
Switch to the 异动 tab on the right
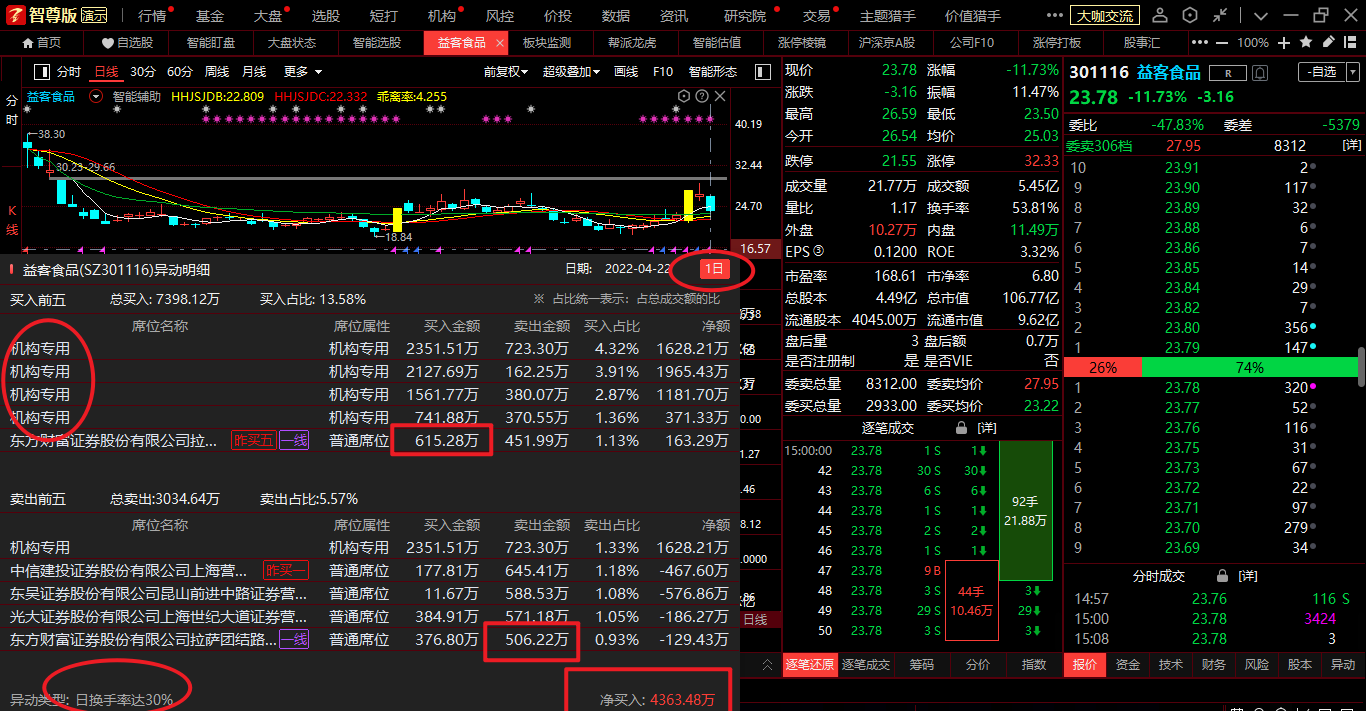1342,665
